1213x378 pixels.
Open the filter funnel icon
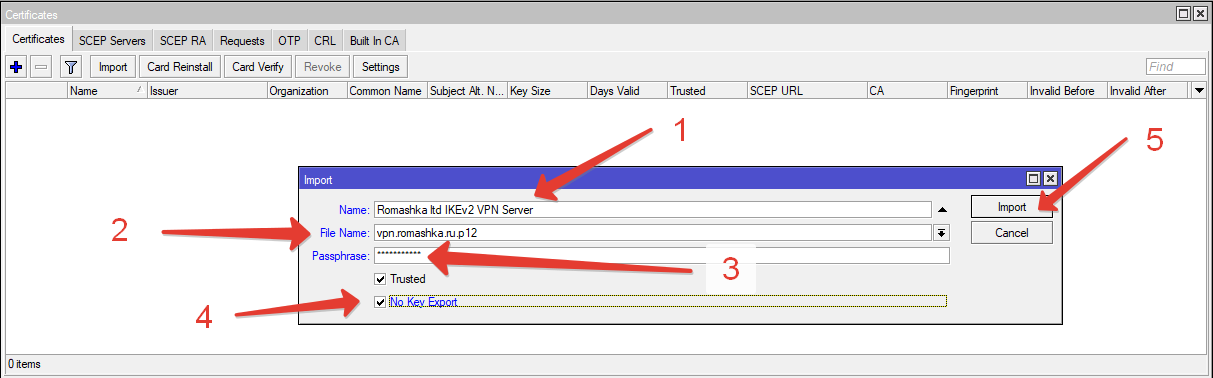[x=71, y=67]
